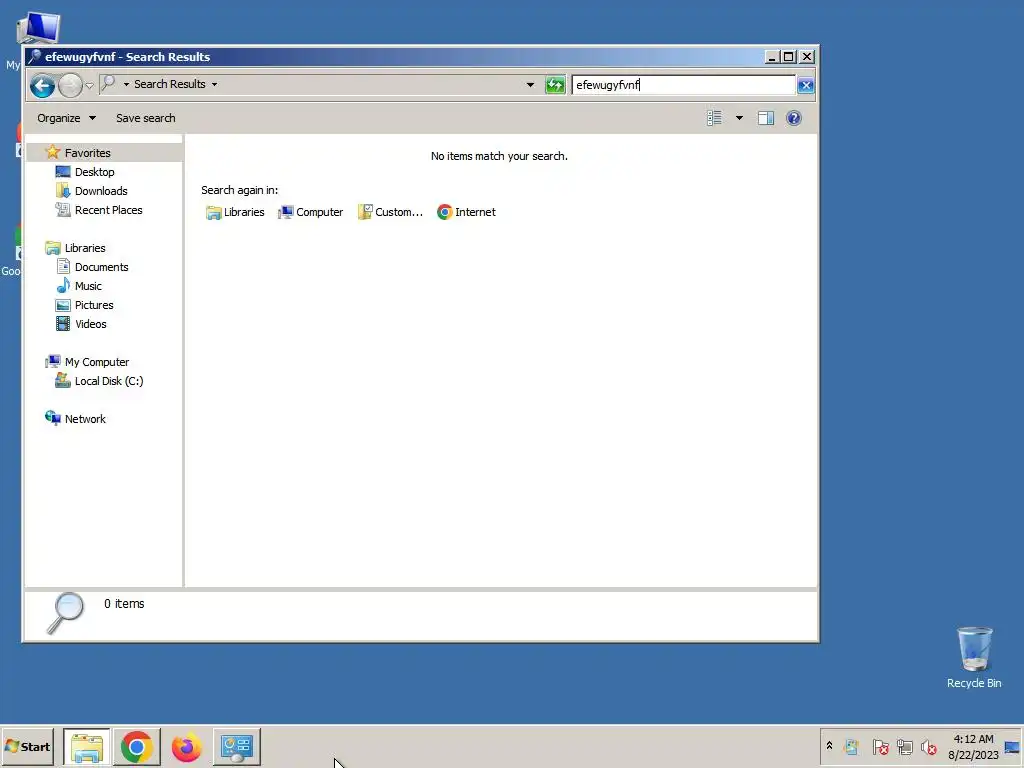Viewport: 1024px width, 768px height.
Task: Click the Action Center flag tray icon
Action: click(880, 747)
